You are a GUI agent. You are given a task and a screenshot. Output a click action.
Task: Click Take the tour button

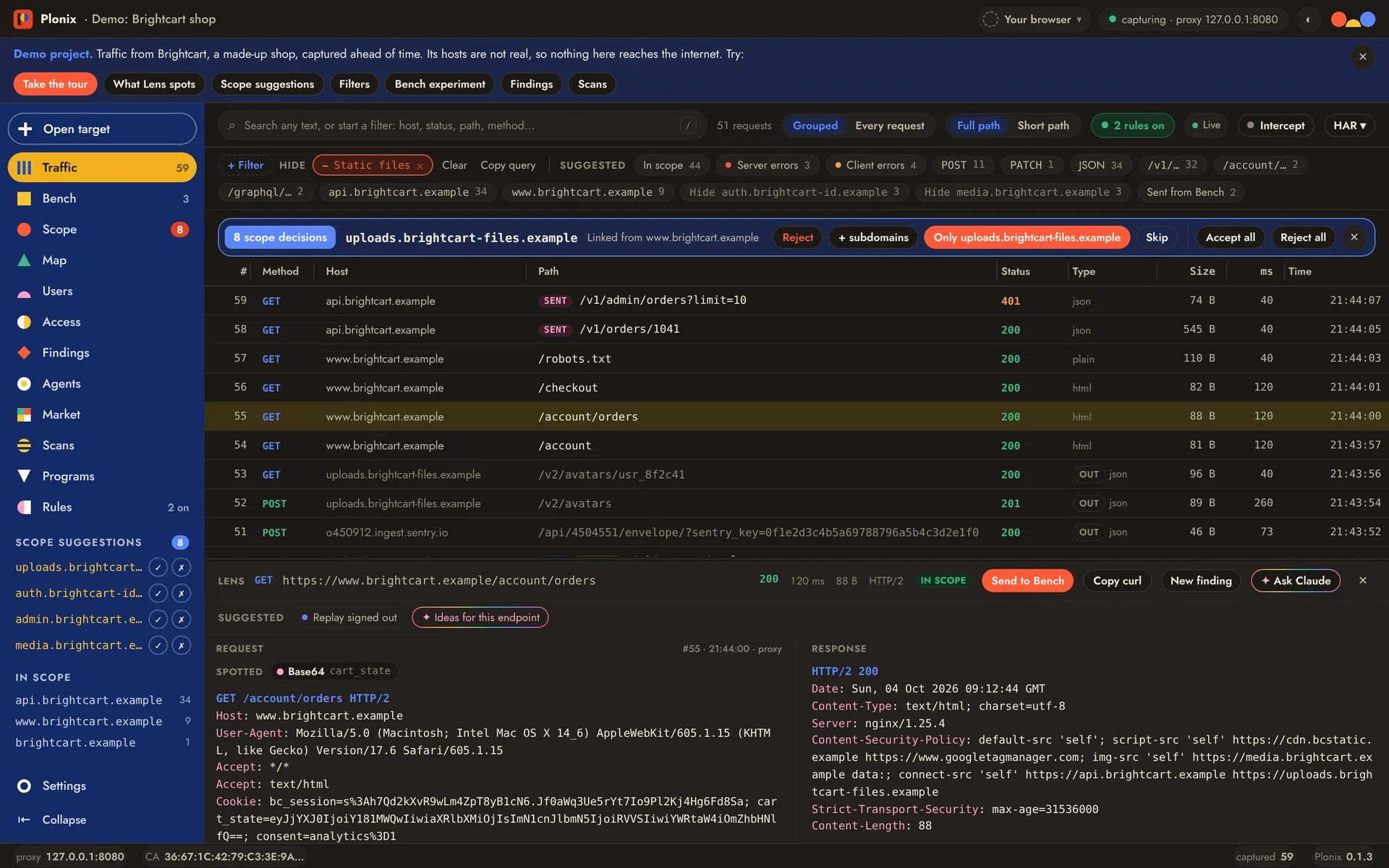tap(55, 84)
